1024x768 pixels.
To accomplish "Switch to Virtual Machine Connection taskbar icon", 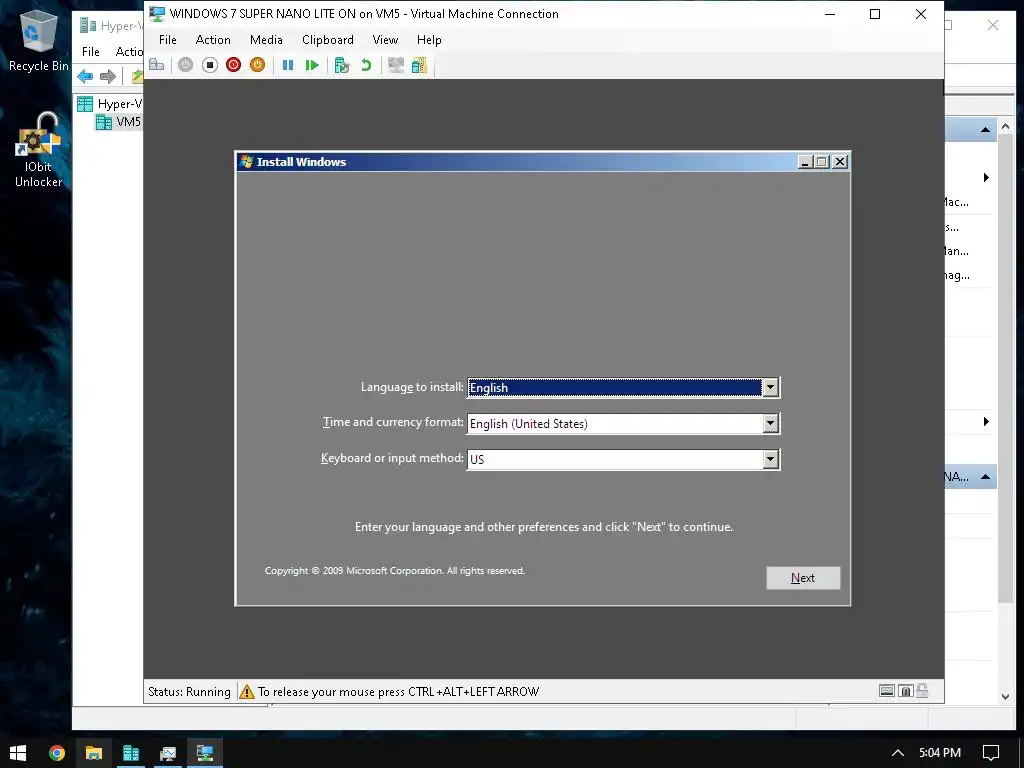I will [x=205, y=753].
